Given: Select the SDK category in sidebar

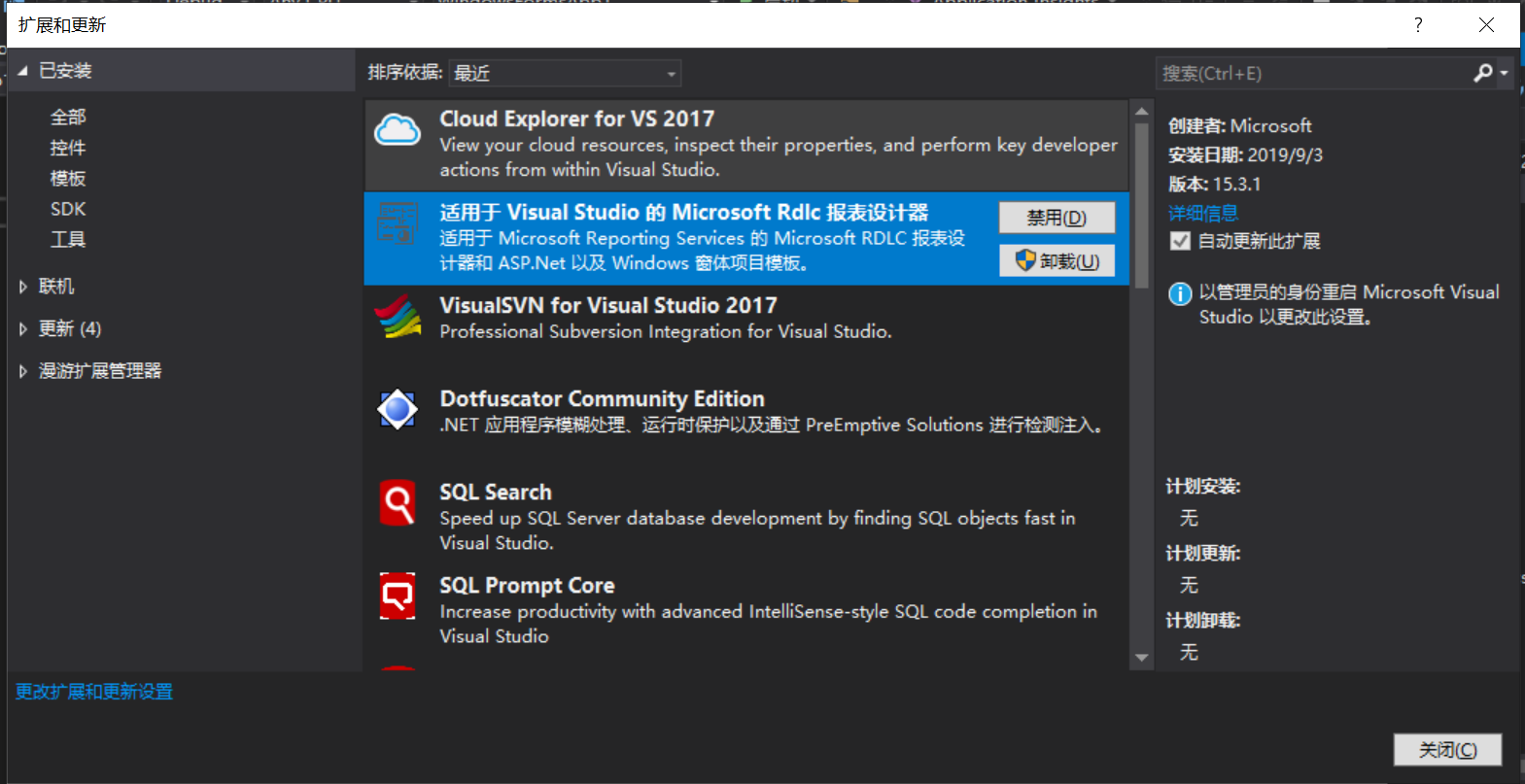Looking at the screenshot, I should [x=67, y=208].
